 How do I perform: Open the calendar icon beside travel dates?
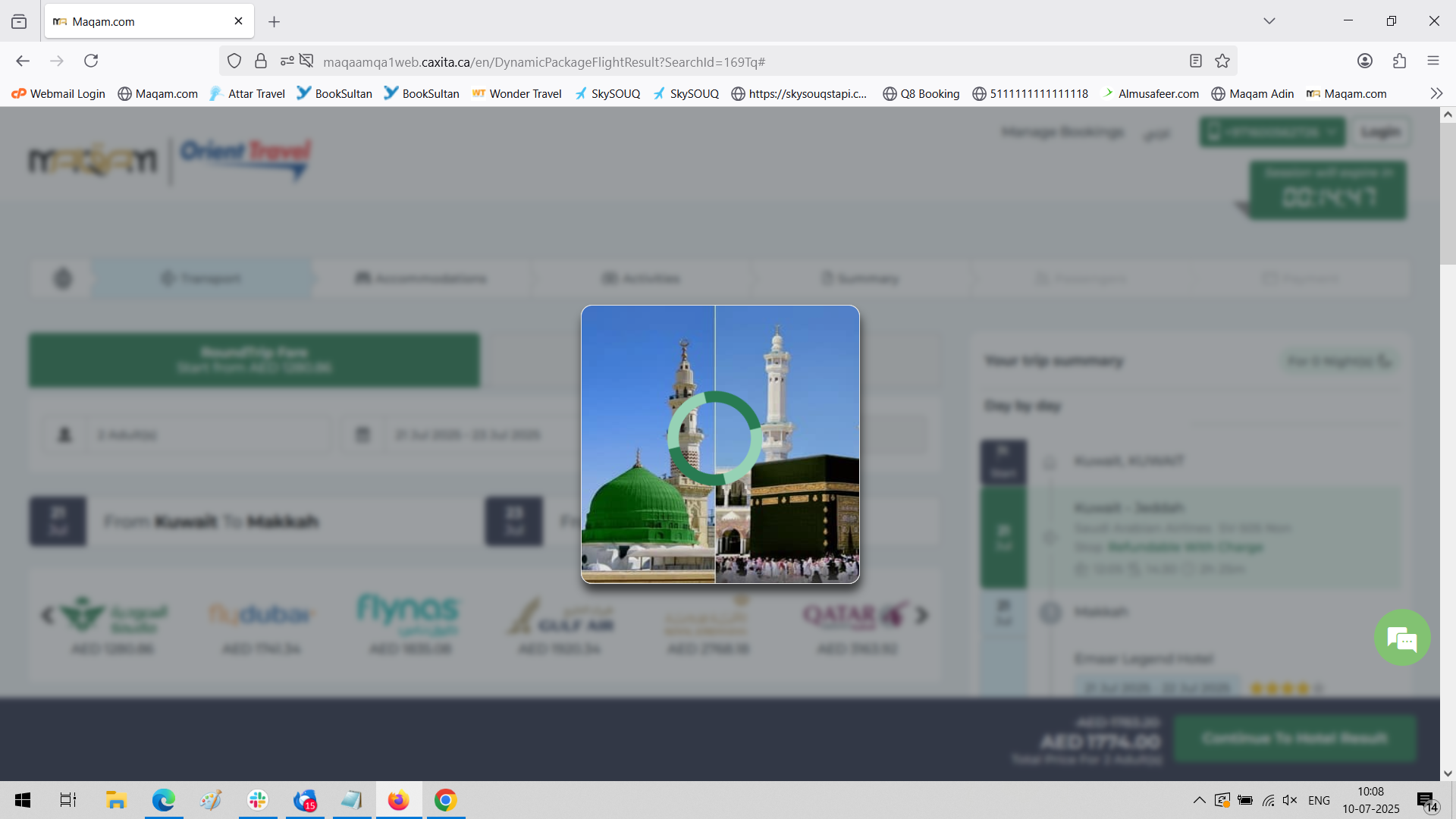[x=362, y=434]
